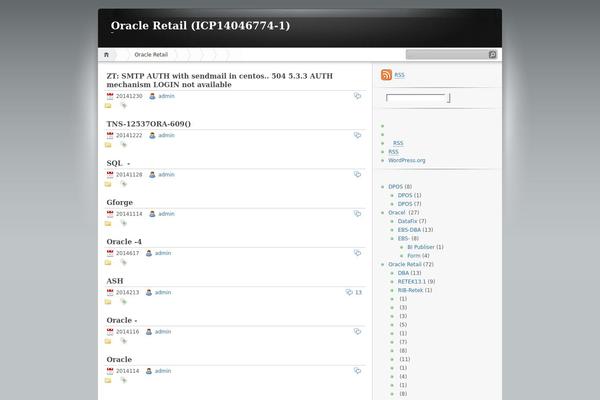Click the search magnifier icon in the top bar
Screen dimensions: 600x400
pos(492,55)
